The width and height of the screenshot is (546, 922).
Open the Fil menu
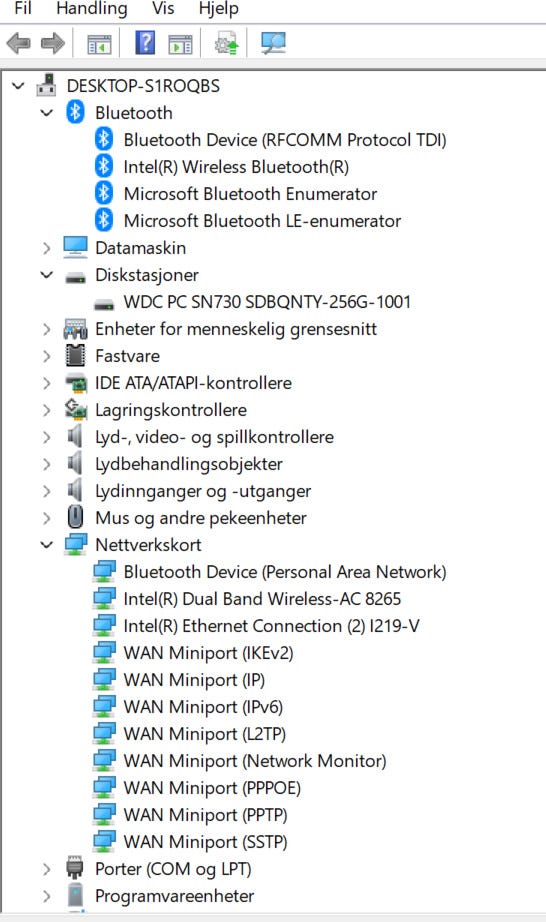(x=23, y=8)
